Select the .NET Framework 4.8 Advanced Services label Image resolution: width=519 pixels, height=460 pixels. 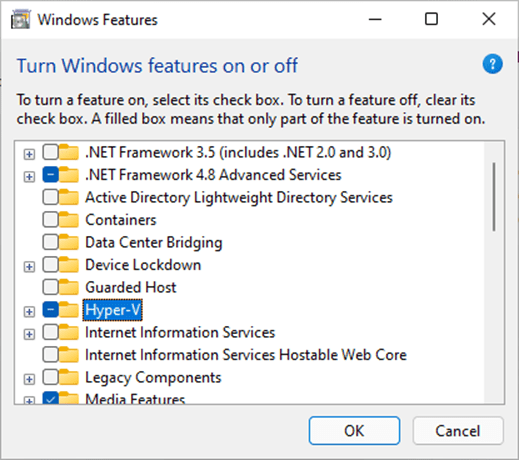point(213,175)
